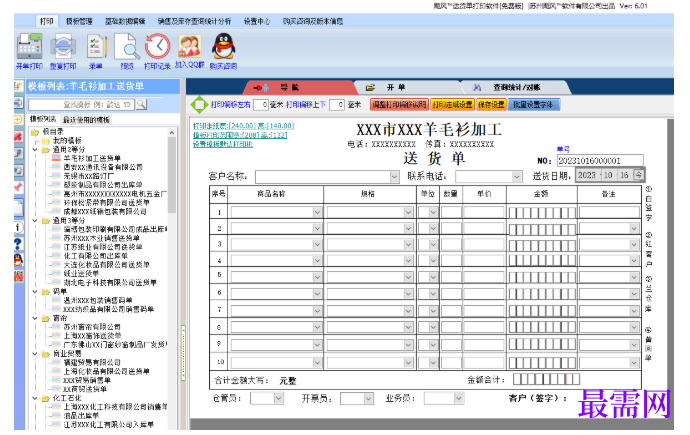This screenshot has width=690, height=435.
Task: Open the 模板管理 ribbon tab
Action: (x=79, y=21)
